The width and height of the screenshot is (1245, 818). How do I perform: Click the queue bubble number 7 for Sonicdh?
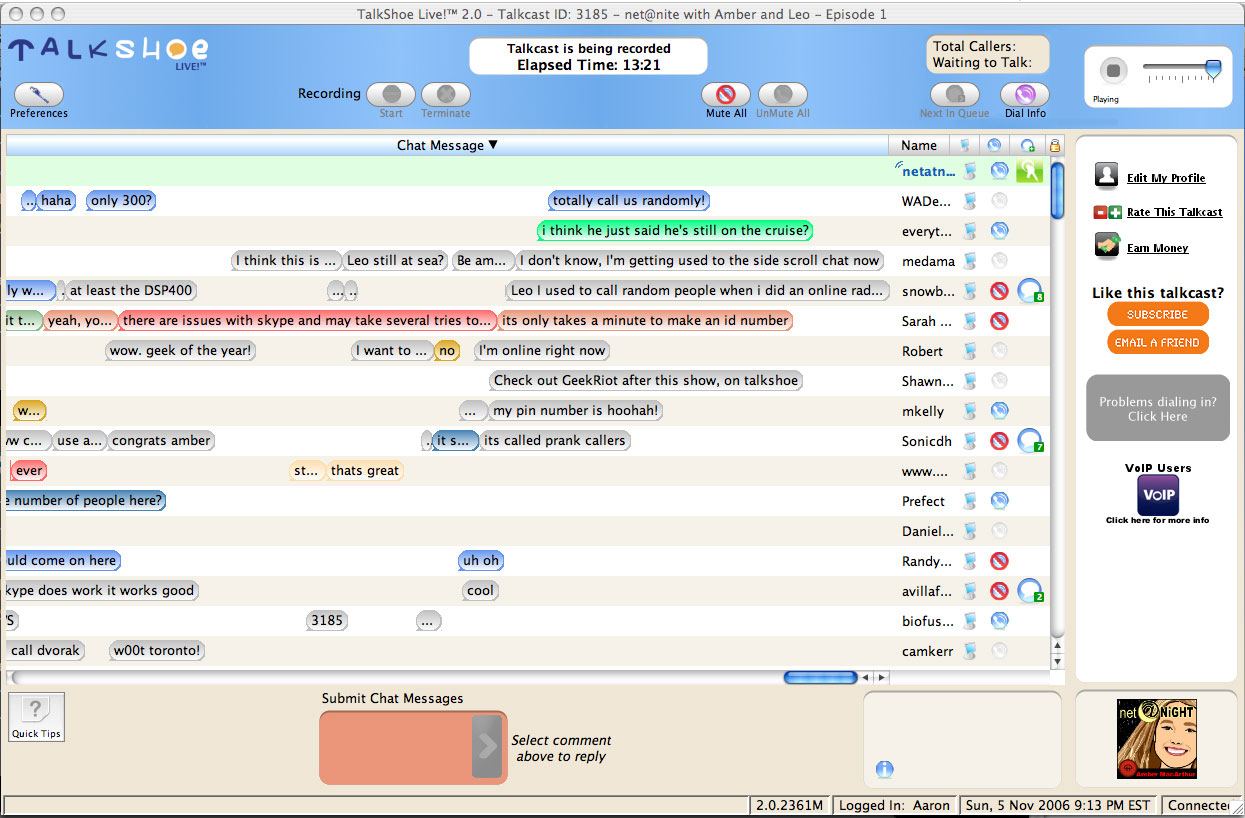tap(1030, 441)
